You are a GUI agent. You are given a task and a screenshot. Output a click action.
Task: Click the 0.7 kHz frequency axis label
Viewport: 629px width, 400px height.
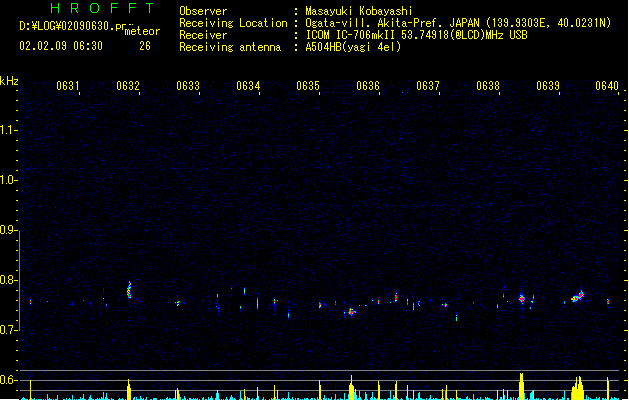click(x=8, y=330)
